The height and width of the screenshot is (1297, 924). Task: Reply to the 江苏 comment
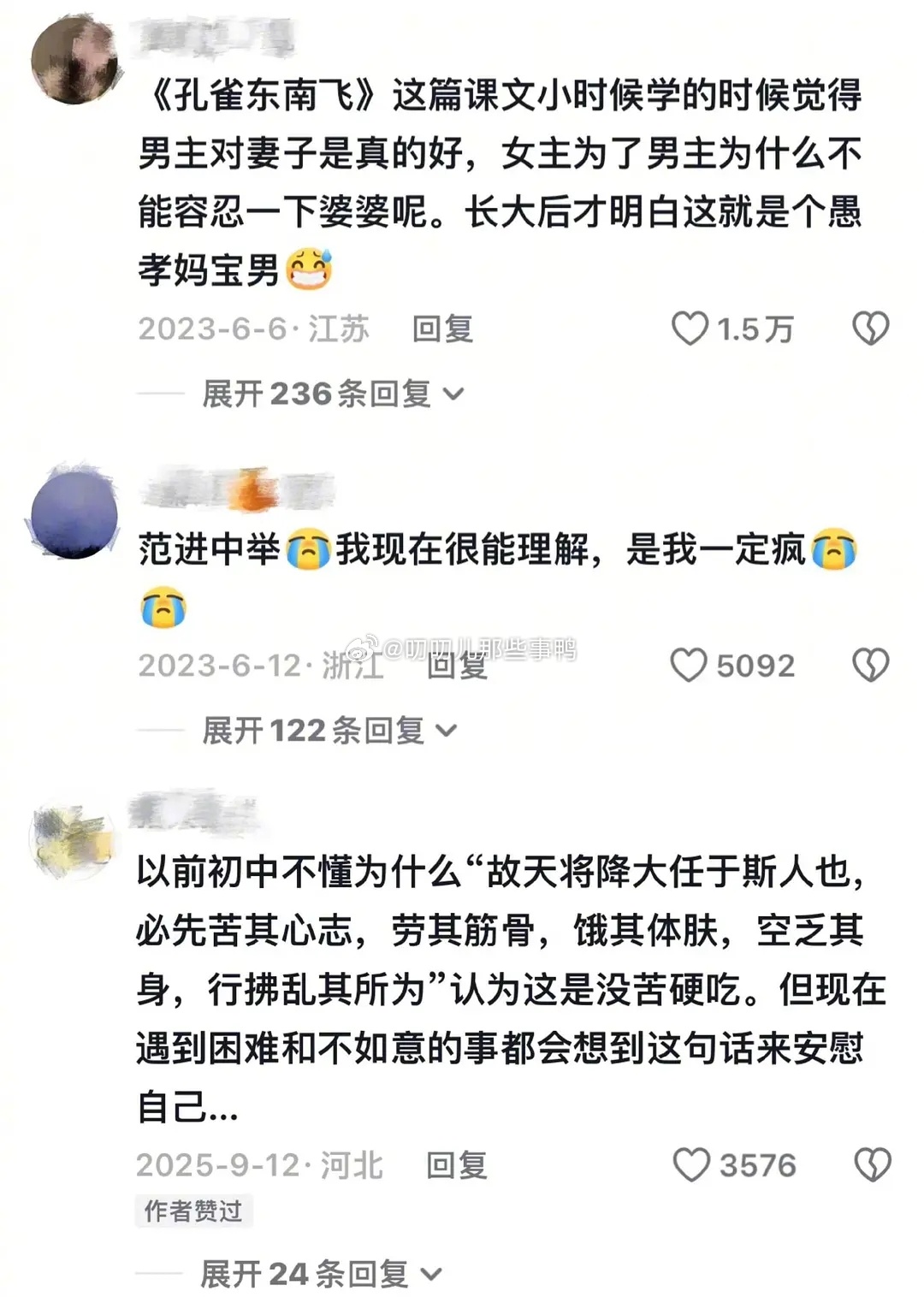pyautogui.click(x=442, y=329)
